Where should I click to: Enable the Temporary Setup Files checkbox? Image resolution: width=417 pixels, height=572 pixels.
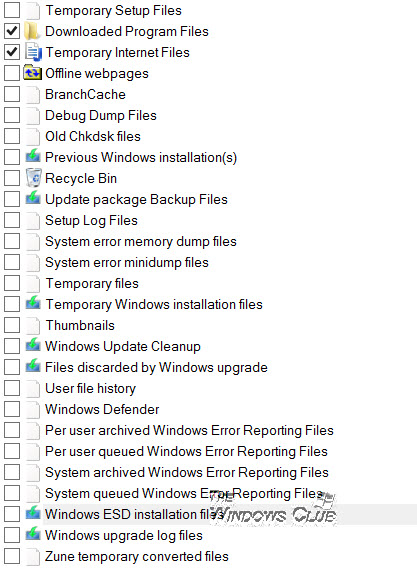tap(12, 10)
